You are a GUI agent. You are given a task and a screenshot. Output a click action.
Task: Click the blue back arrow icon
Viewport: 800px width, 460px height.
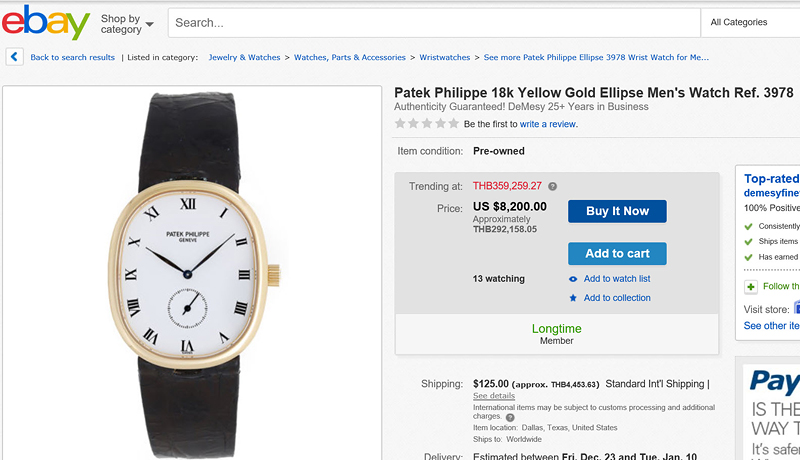[x=15, y=57]
